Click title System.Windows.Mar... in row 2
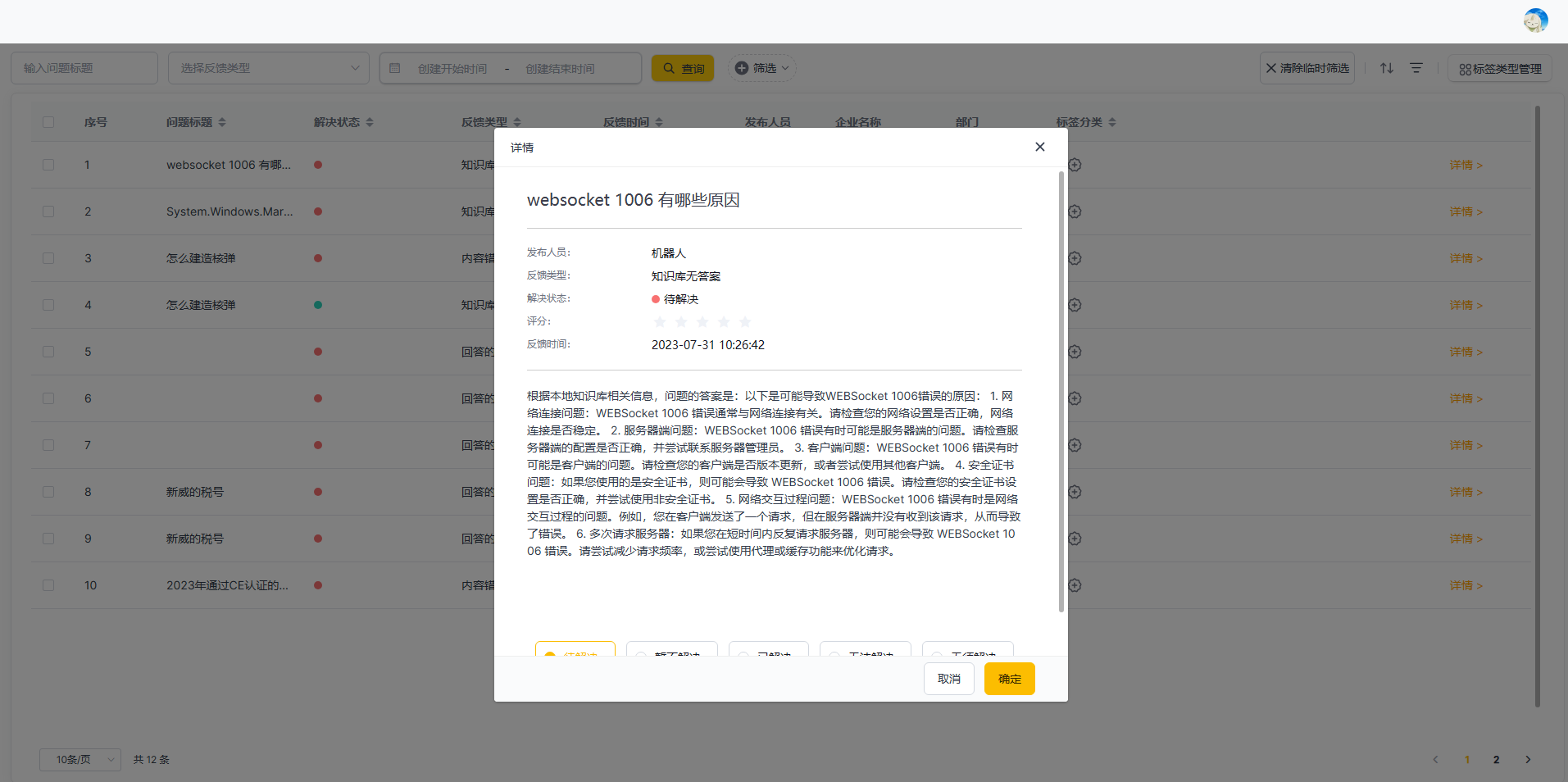Screen dimensions: 1568x782 [230, 211]
